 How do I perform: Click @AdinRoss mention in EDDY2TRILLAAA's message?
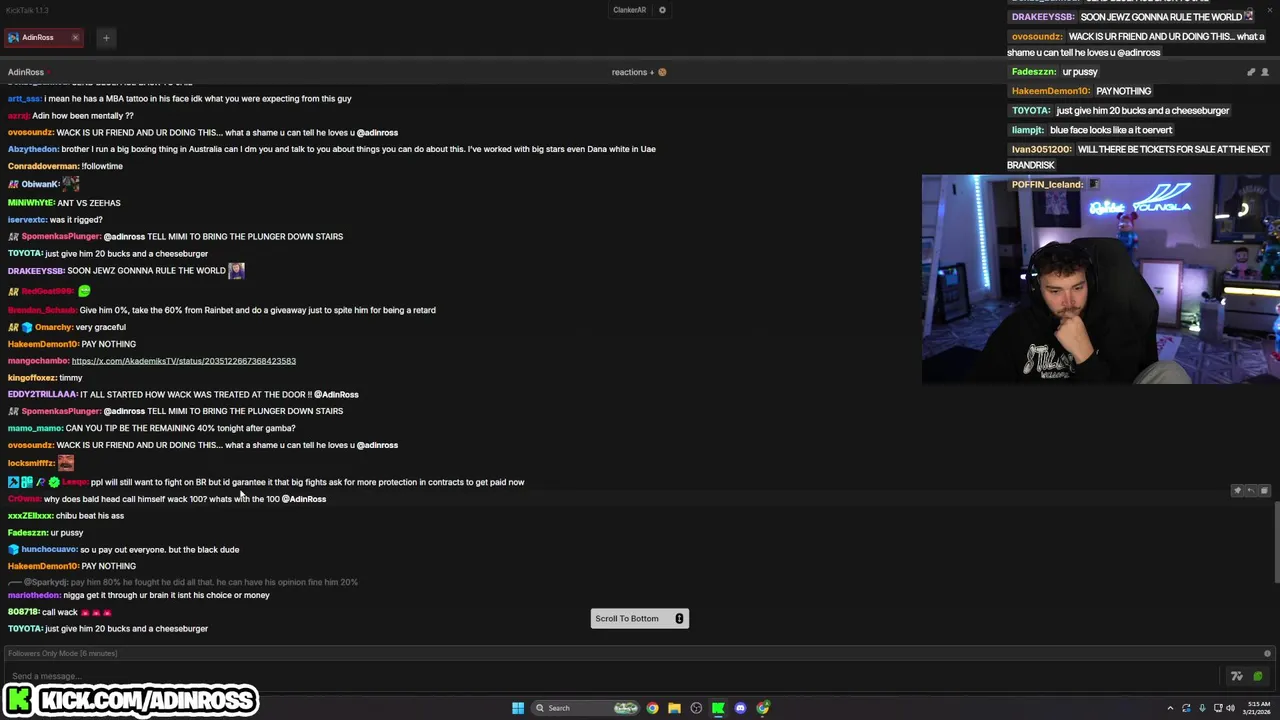(336, 394)
